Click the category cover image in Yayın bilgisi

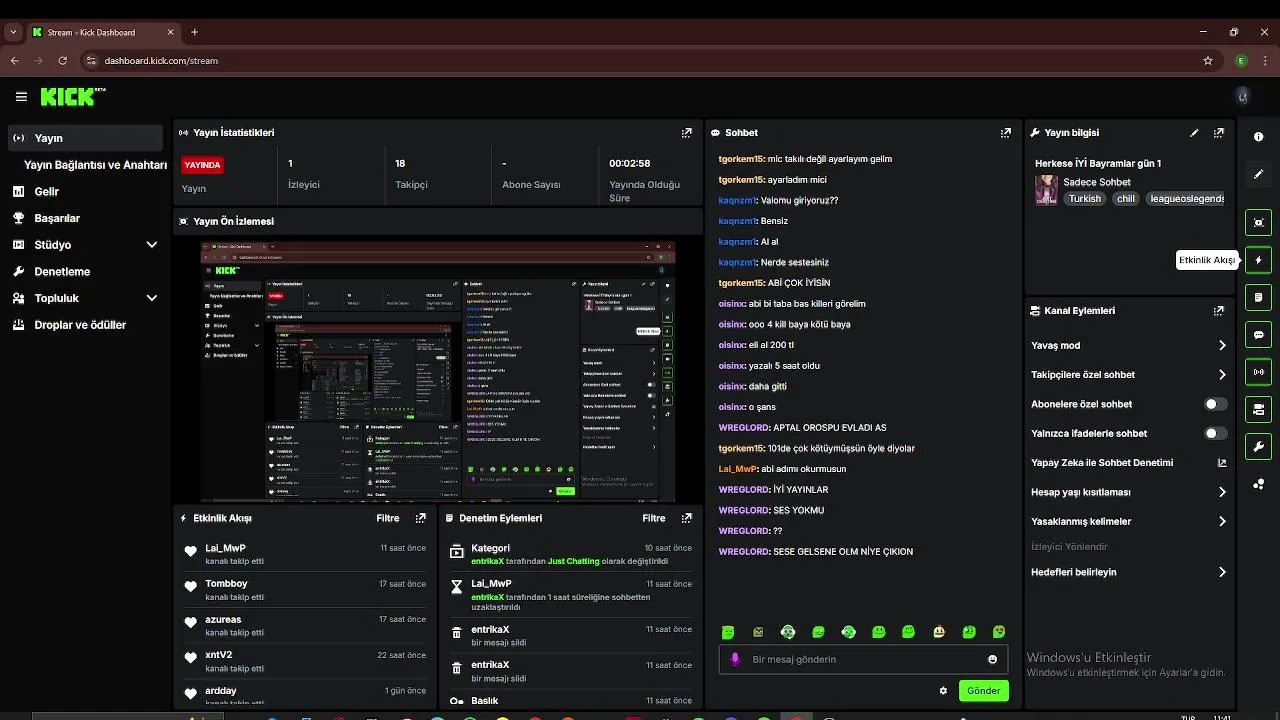tap(1046, 189)
